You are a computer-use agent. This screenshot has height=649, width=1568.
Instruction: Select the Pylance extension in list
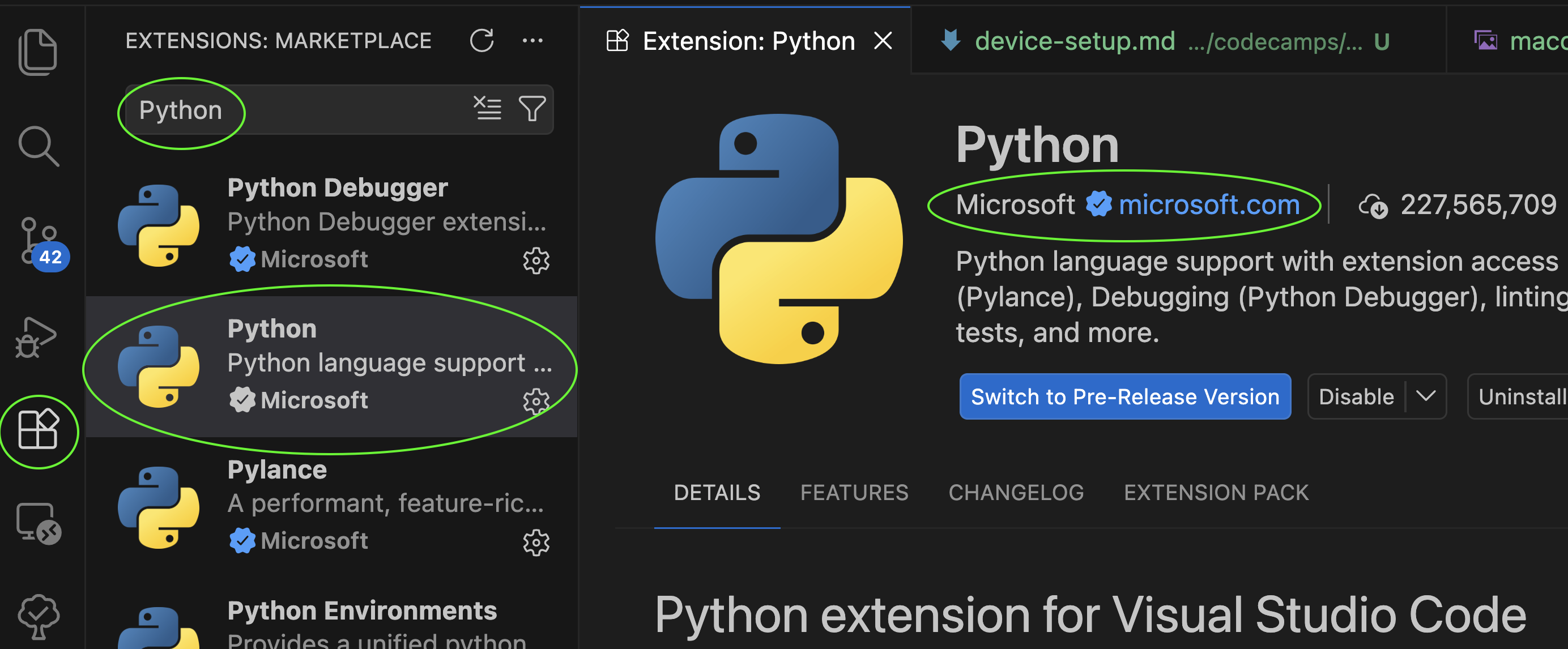(x=332, y=507)
